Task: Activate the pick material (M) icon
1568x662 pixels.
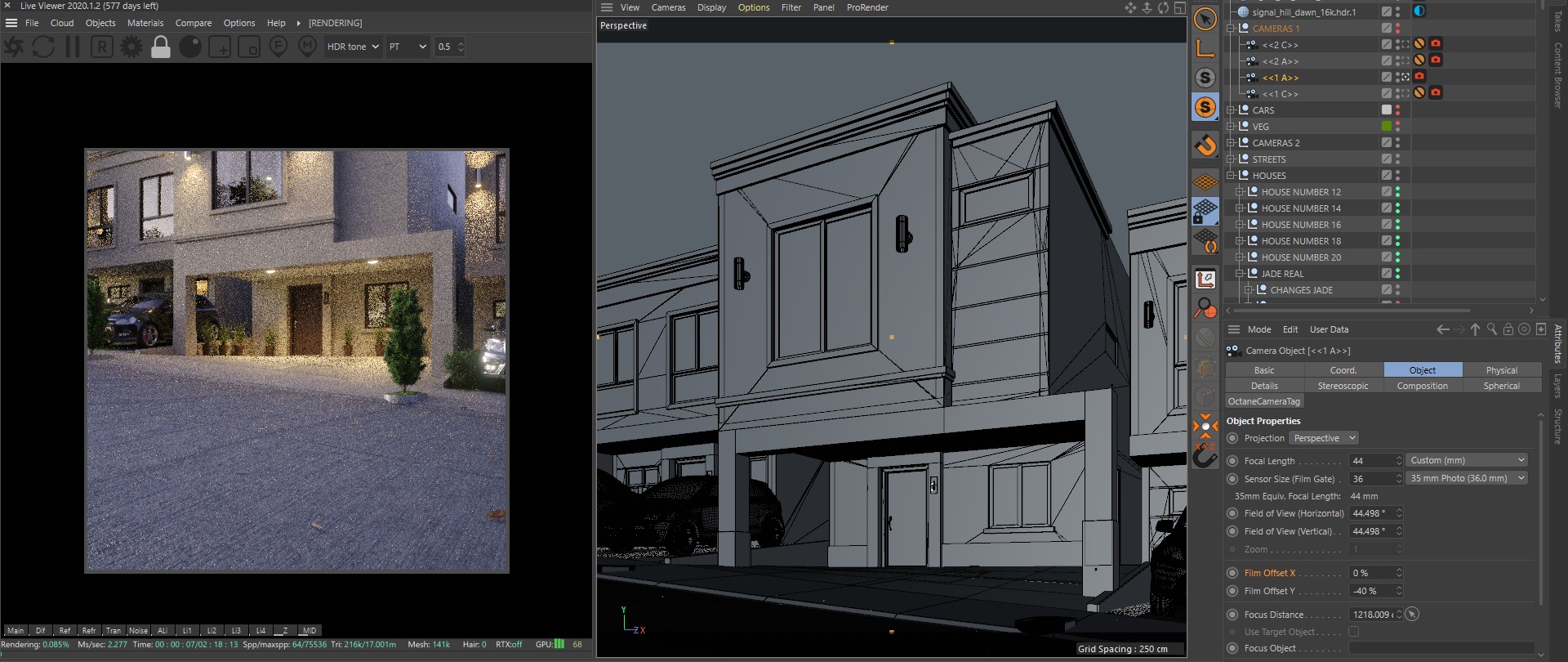Action: click(x=308, y=47)
